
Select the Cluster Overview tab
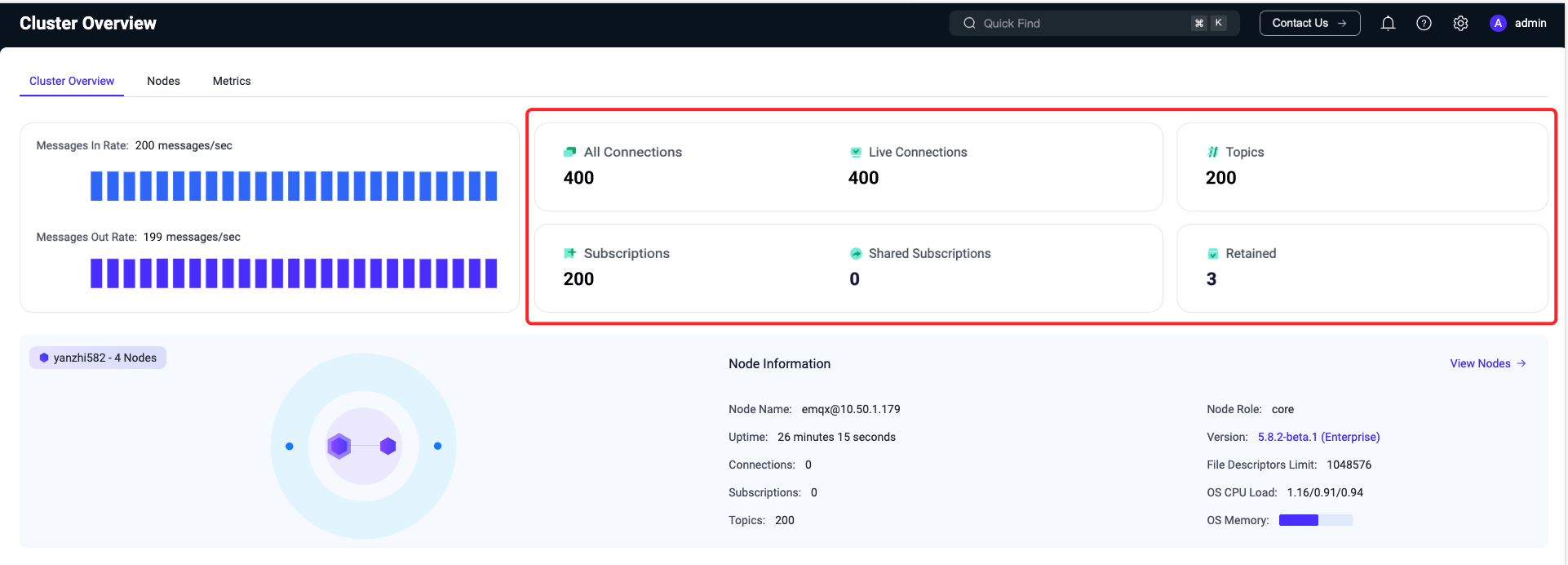[x=72, y=81]
